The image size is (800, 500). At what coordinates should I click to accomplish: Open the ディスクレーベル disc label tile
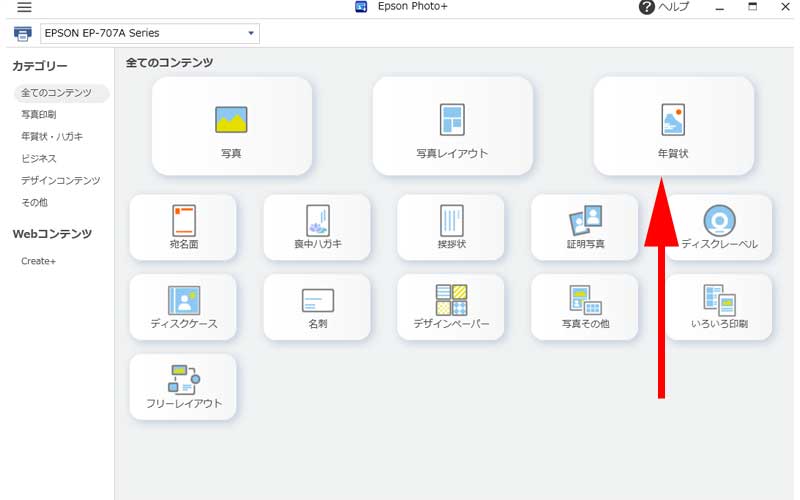(x=719, y=227)
